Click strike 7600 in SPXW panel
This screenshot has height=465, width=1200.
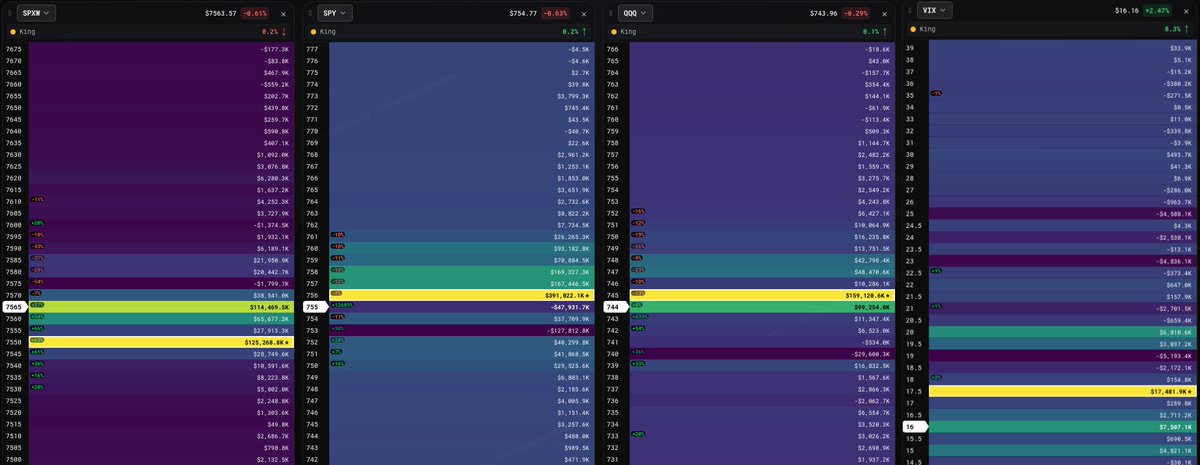(x=14, y=224)
